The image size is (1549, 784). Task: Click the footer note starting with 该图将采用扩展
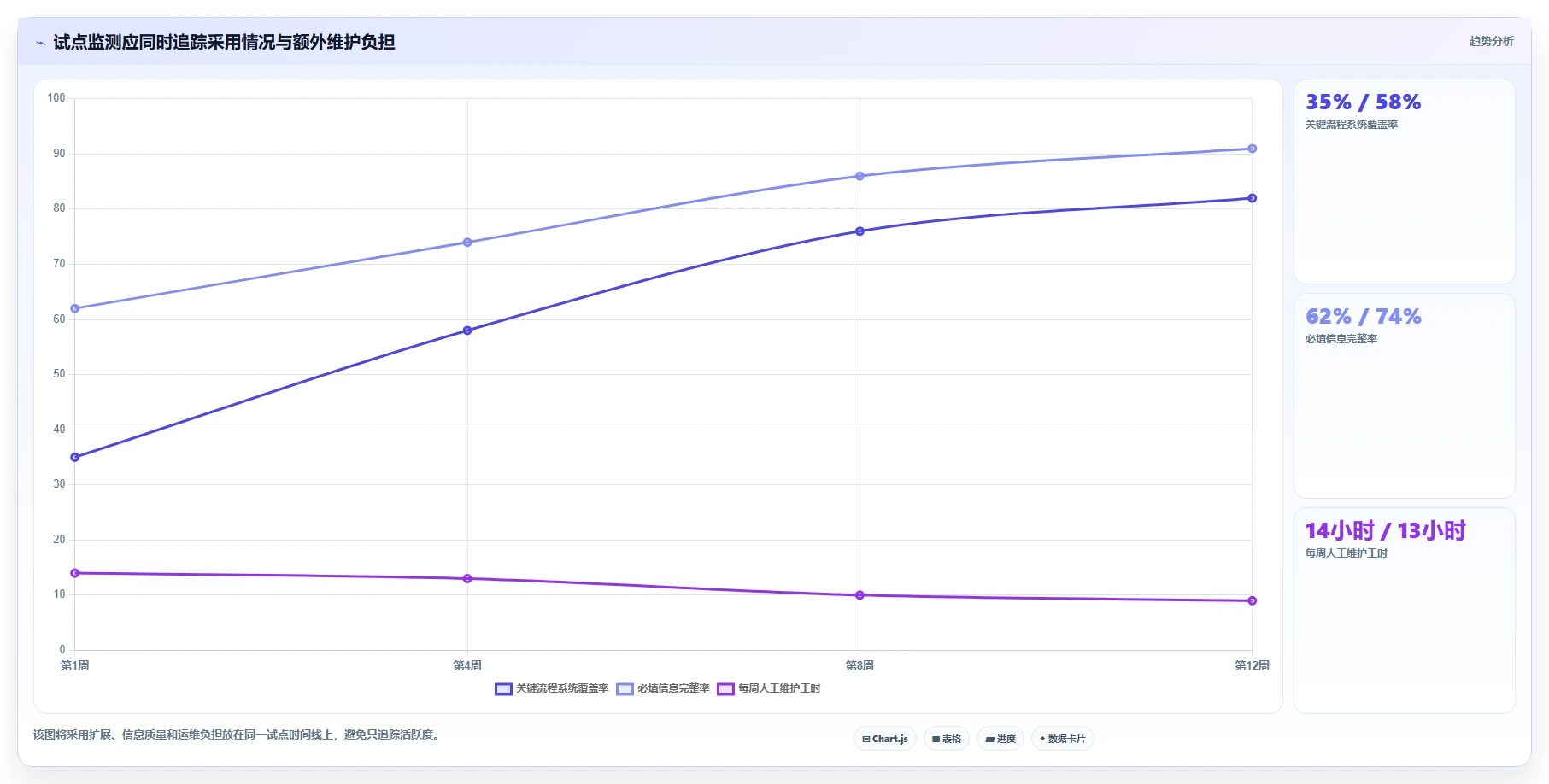[x=238, y=734]
